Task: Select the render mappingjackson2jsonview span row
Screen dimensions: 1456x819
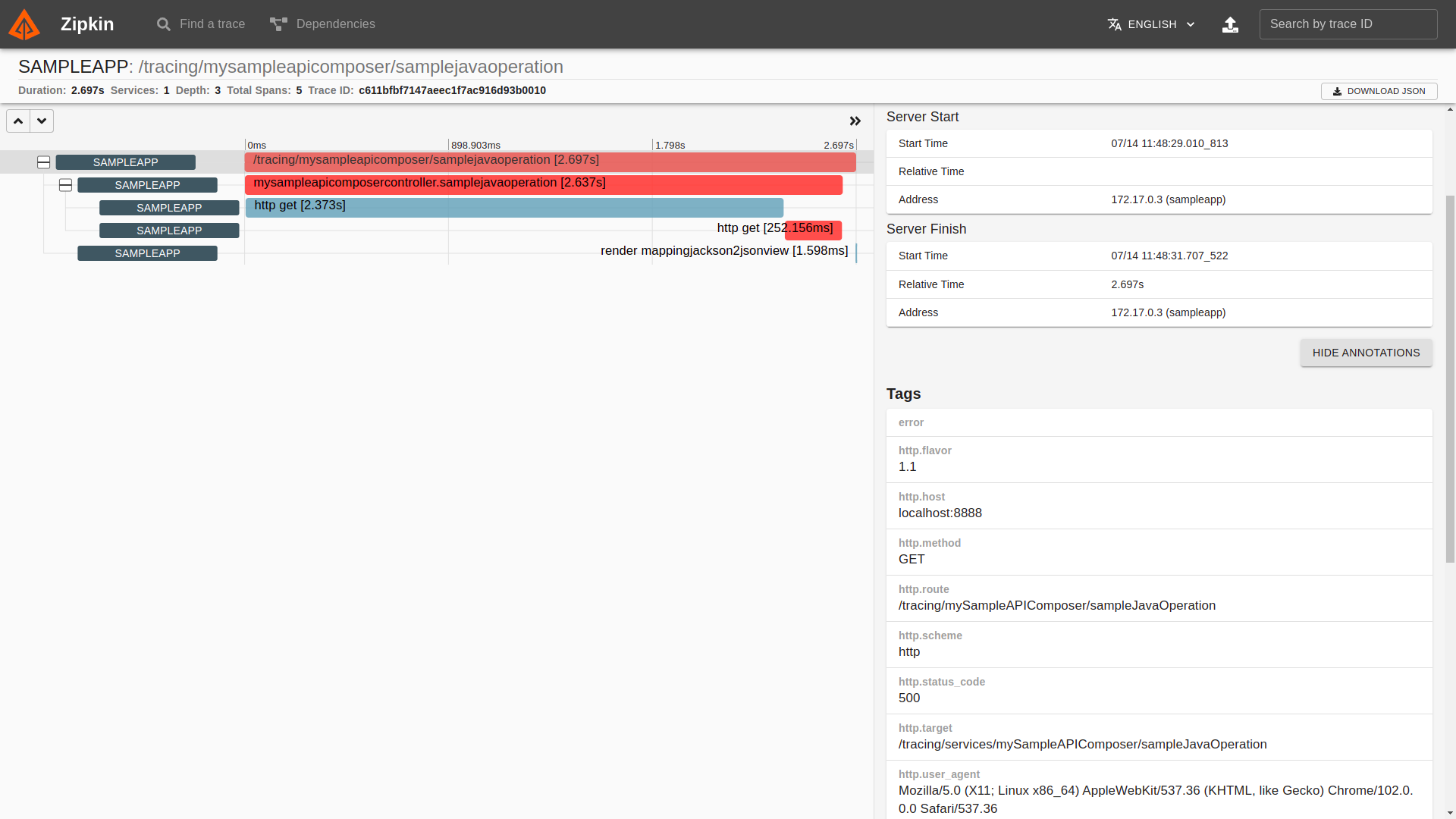Action: click(x=724, y=252)
